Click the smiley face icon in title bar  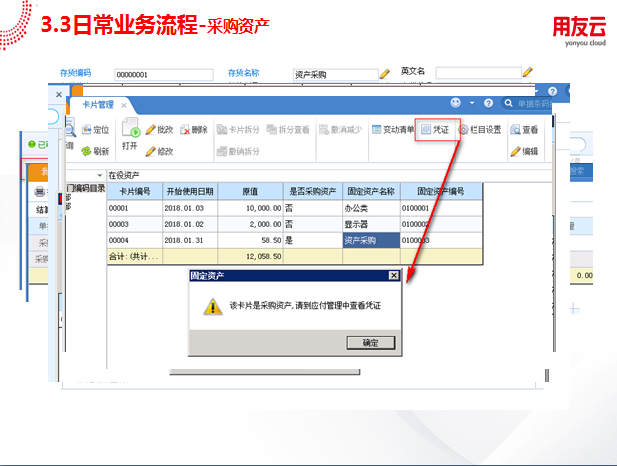[x=456, y=103]
